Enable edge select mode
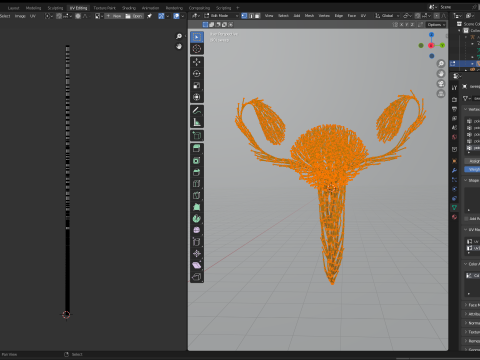Image resolution: width=480 pixels, height=360 pixels. coord(251,16)
